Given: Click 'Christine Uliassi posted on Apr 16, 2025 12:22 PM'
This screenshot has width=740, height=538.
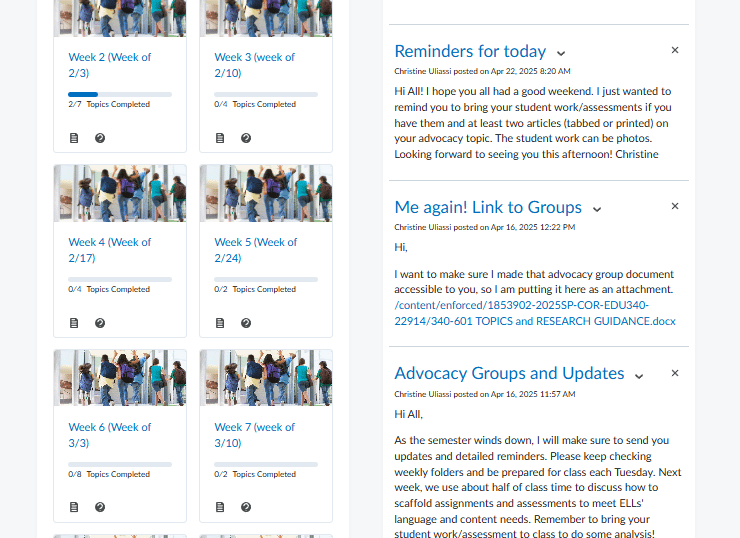Looking at the screenshot, I should (x=485, y=227).
